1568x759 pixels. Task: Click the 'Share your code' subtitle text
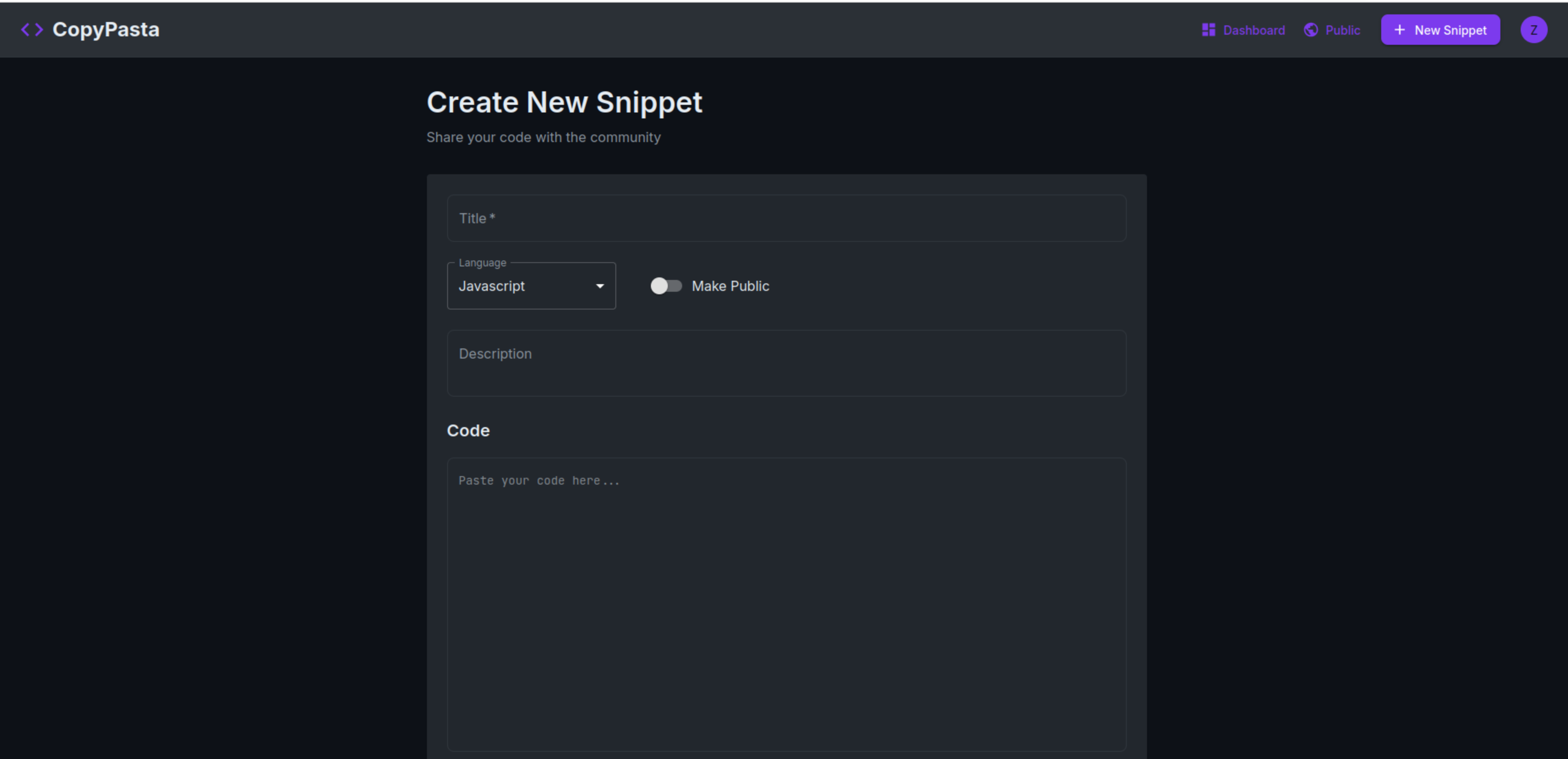[543, 137]
